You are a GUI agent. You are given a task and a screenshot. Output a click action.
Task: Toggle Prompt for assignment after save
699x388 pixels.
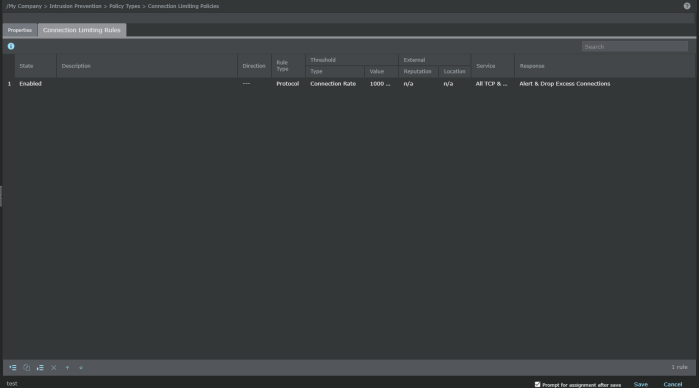click(537, 384)
